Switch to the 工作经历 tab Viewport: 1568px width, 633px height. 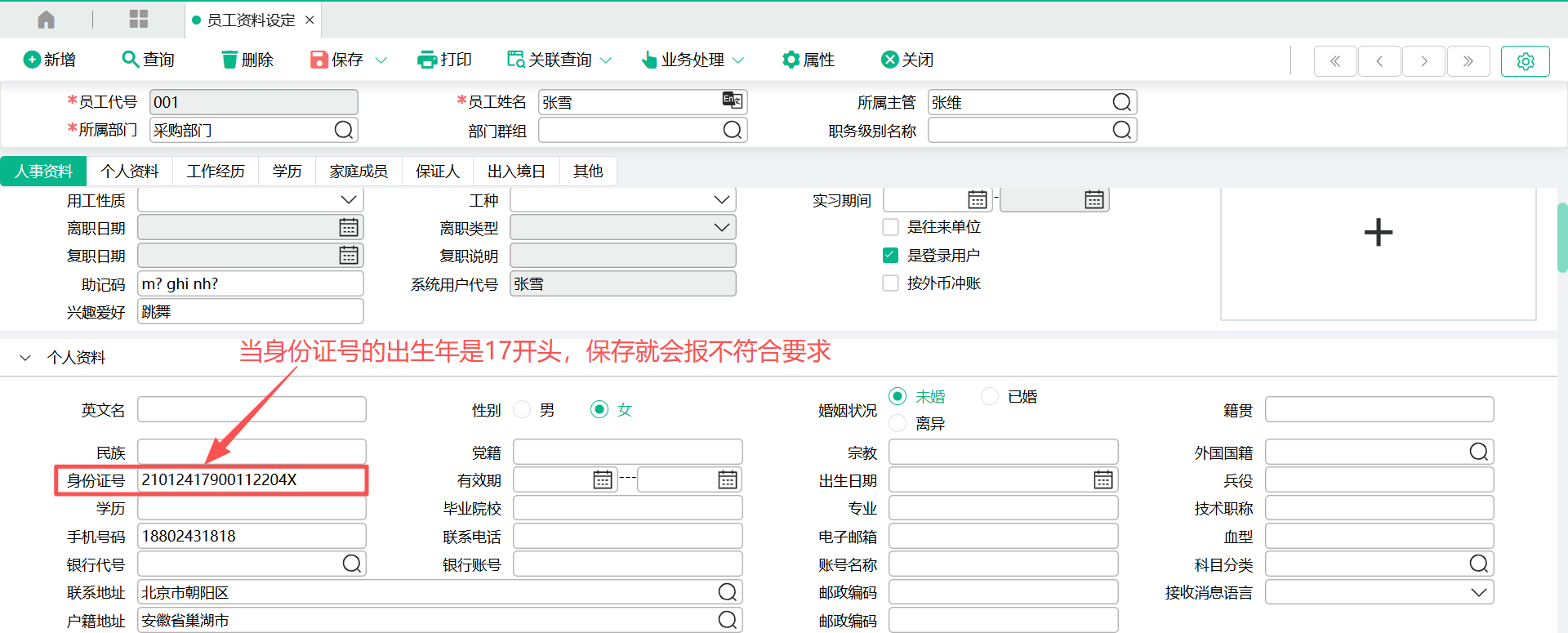pos(216,172)
